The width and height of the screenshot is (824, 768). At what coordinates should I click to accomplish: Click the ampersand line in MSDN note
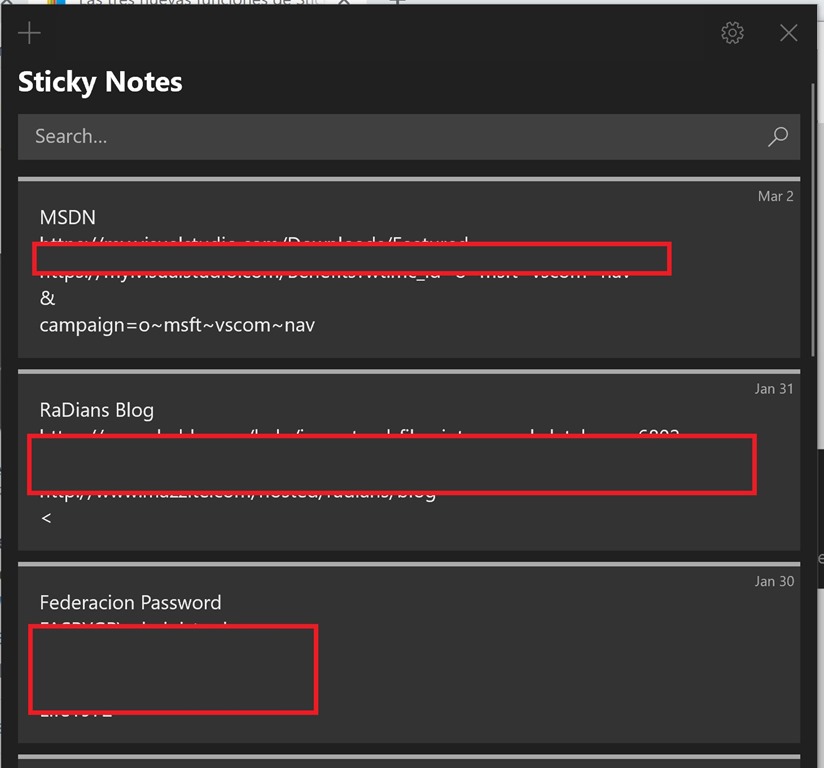click(47, 298)
